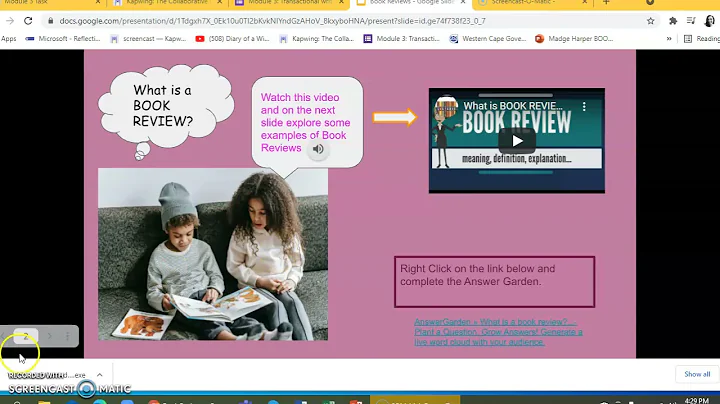The width and height of the screenshot is (720, 404).
Task: Open the 'Module 3: Transacti...' bookmark
Action: (402, 39)
